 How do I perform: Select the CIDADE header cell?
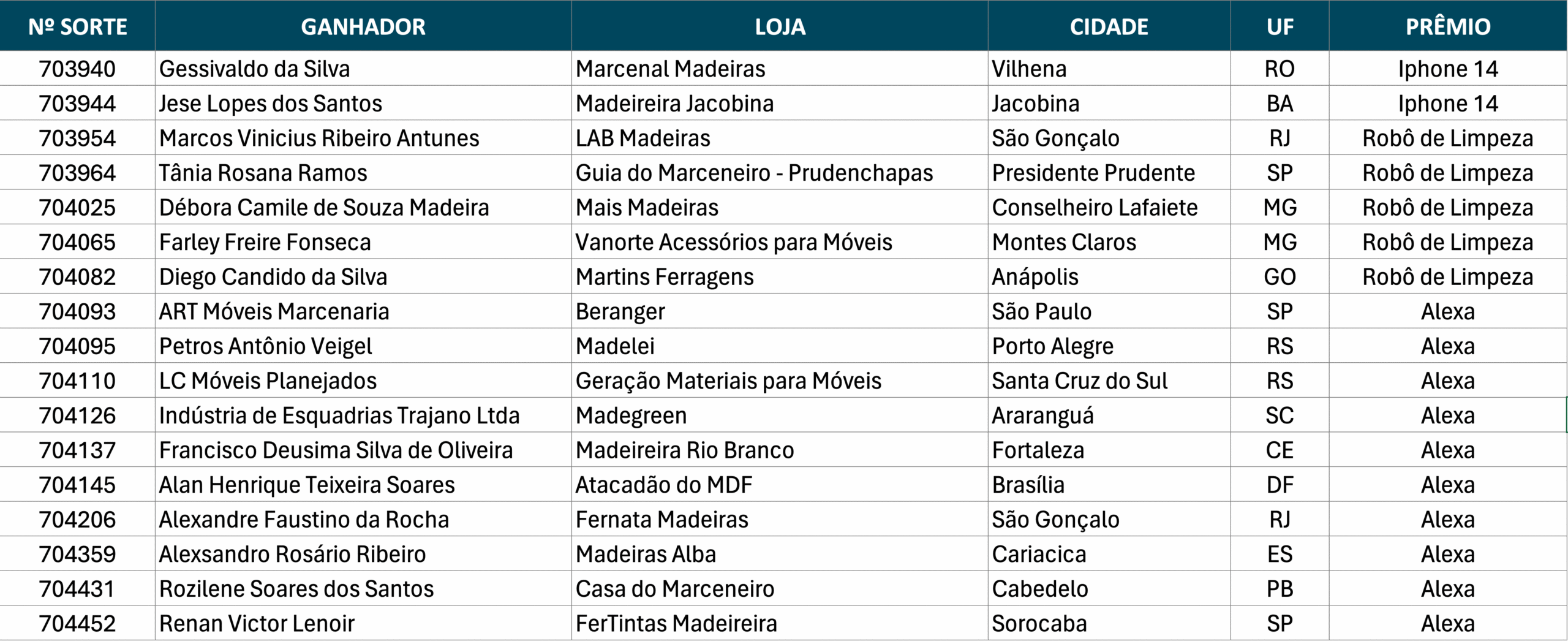click(x=1109, y=26)
